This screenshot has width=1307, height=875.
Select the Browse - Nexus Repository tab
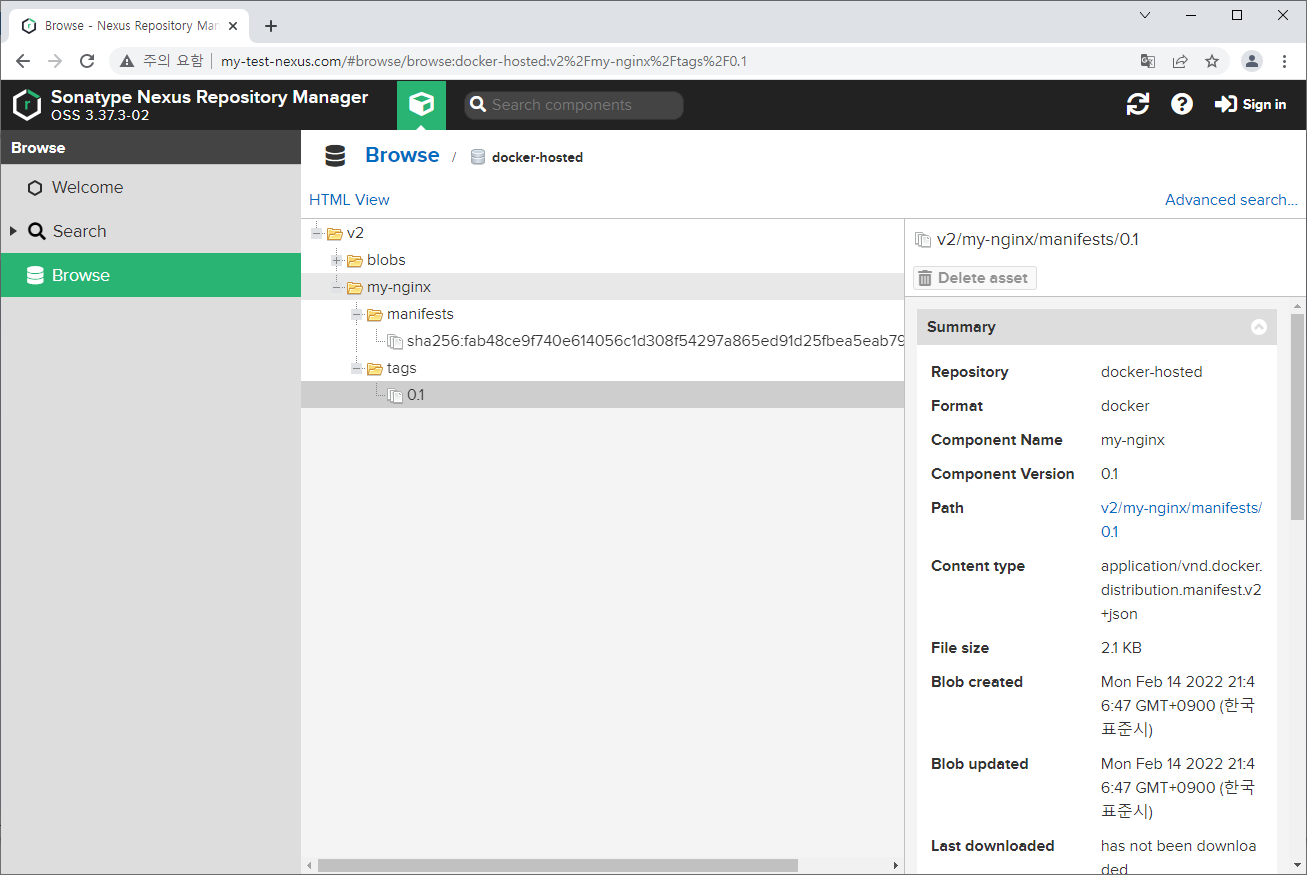tap(129, 26)
